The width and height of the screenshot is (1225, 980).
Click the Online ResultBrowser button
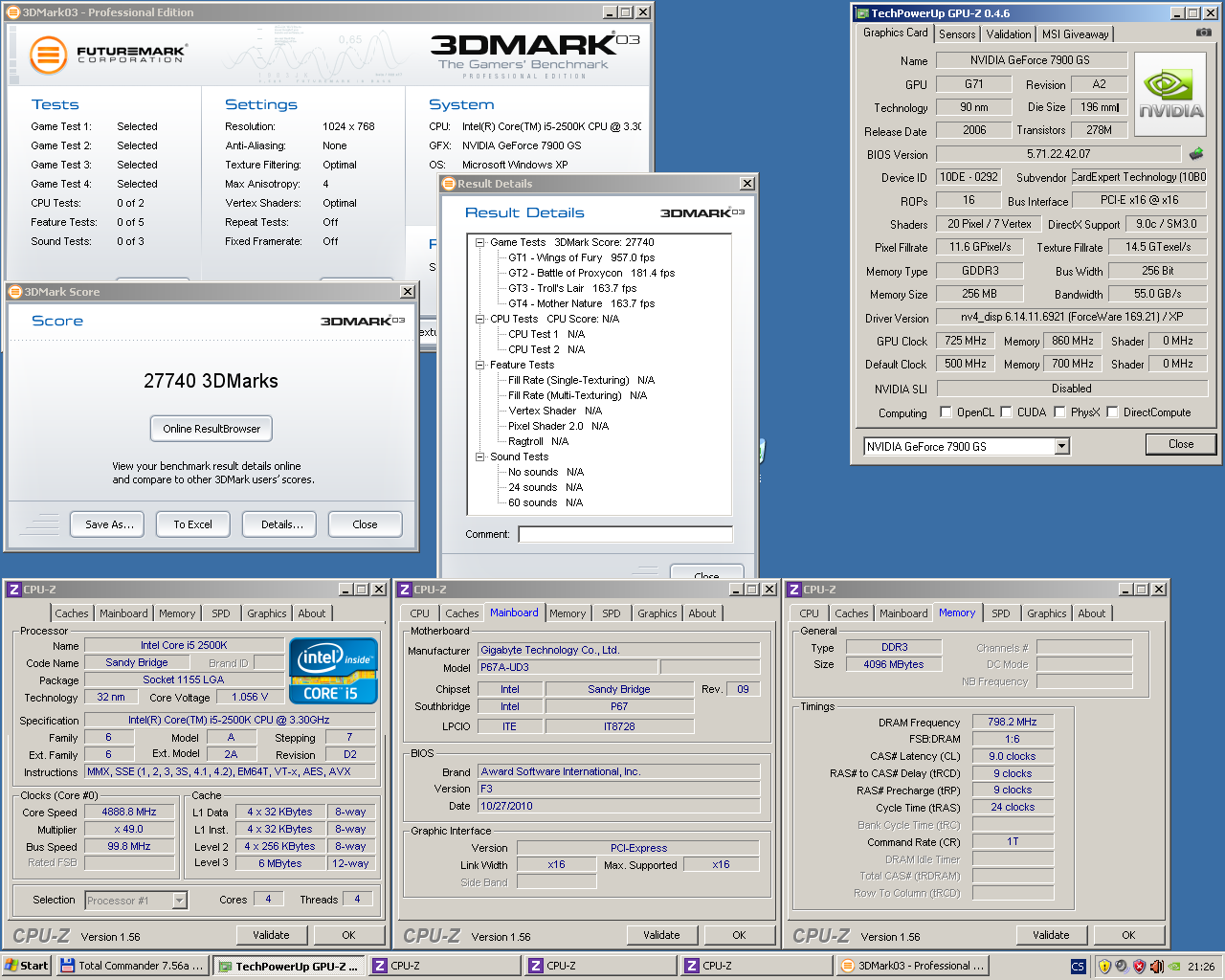point(212,429)
